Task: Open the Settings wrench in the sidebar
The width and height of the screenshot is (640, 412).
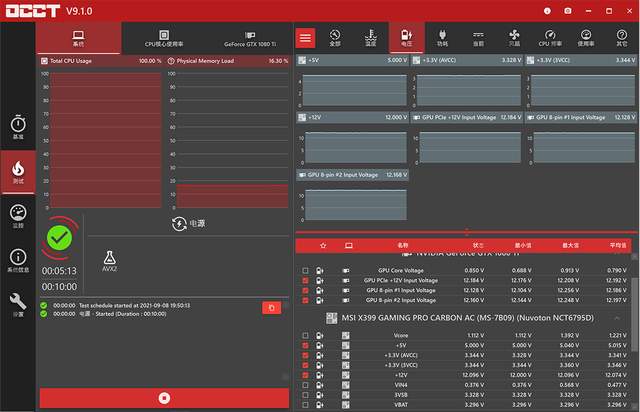Action: pyautogui.click(x=18, y=304)
